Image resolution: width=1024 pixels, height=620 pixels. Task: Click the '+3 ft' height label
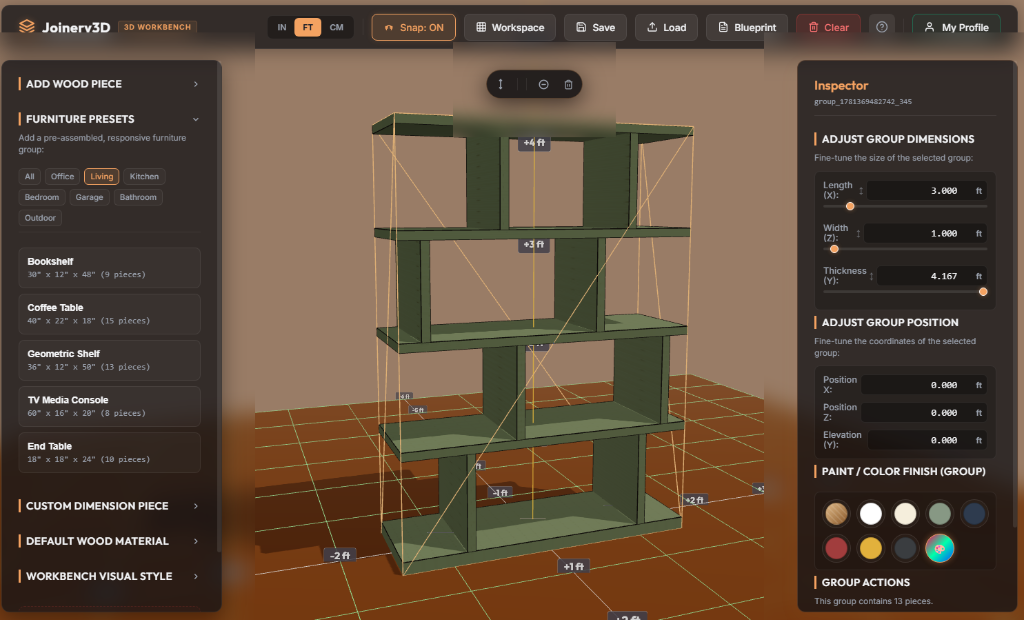point(534,244)
